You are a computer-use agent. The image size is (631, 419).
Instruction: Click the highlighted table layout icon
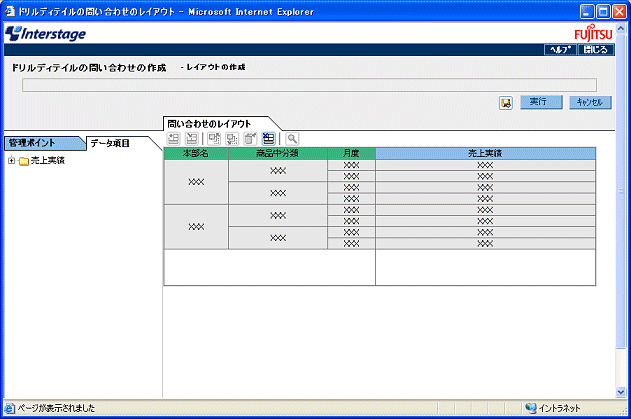269,138
